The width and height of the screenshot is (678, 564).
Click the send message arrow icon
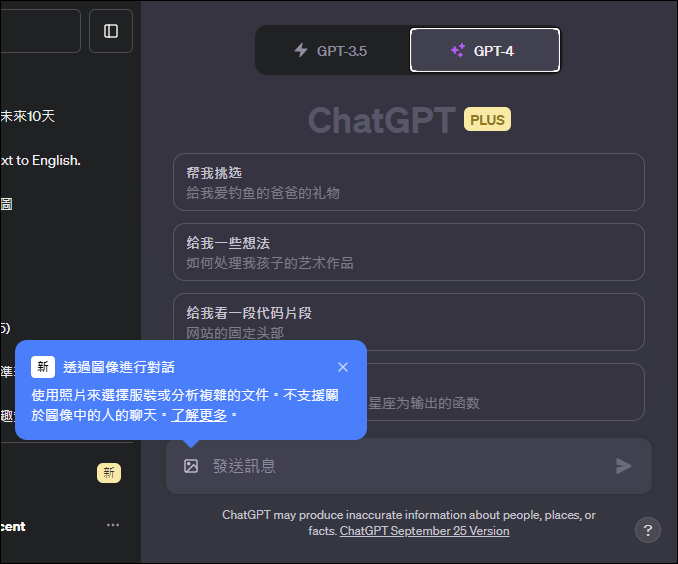coord(623,466)
